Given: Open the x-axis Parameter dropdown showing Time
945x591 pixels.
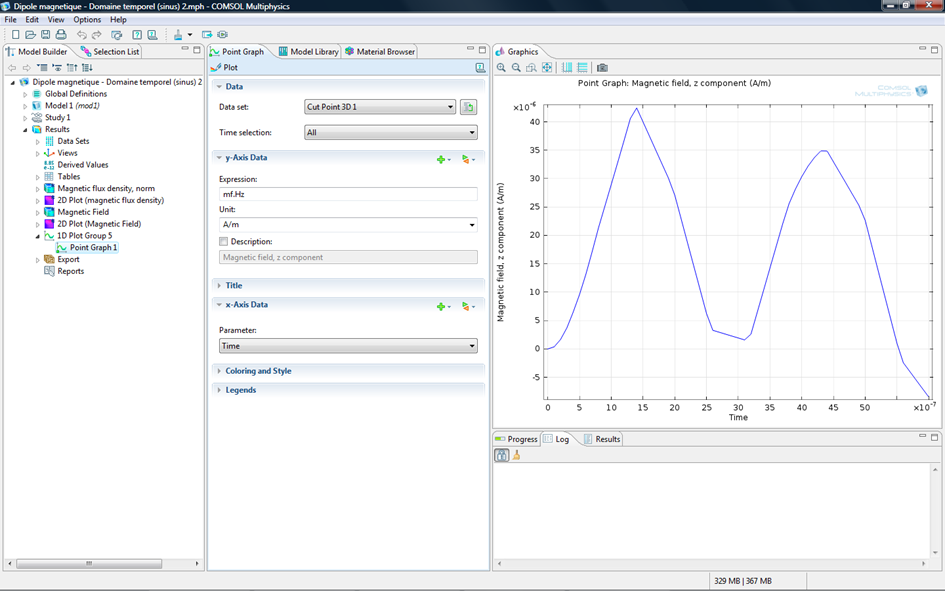Looking at the screenshot, I should pos(348,346).
